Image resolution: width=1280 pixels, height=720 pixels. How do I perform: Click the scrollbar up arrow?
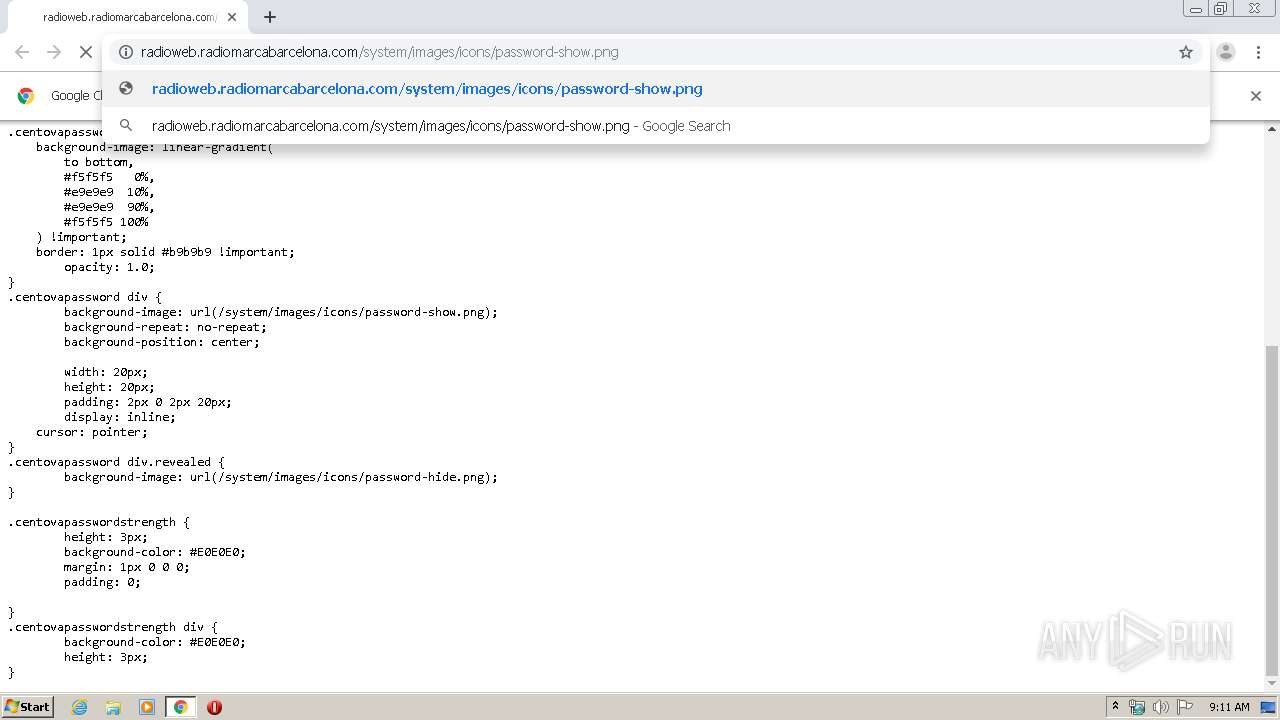pos(1272,129)
